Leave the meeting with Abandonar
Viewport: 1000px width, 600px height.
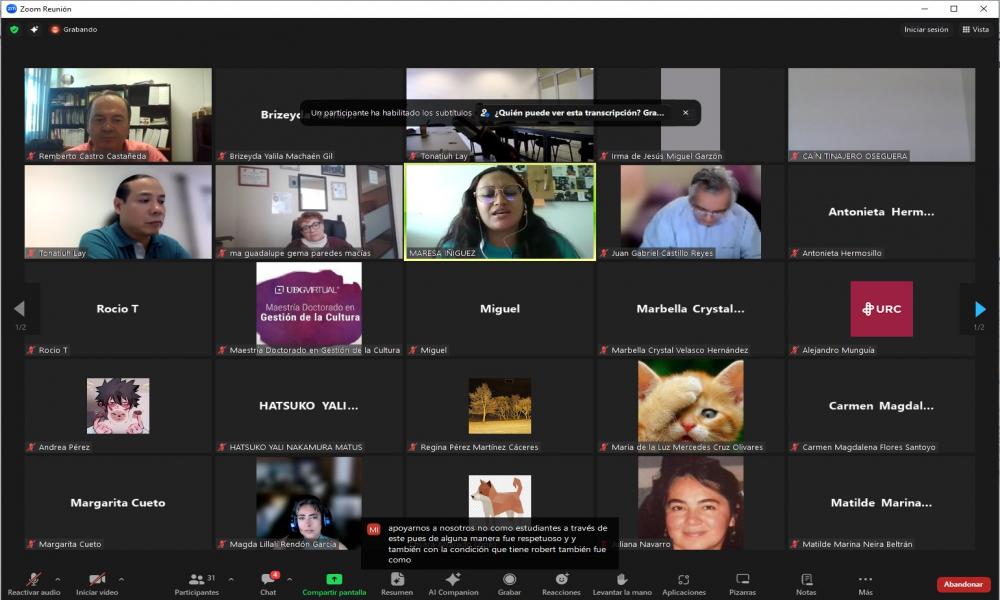click(963, 584)
